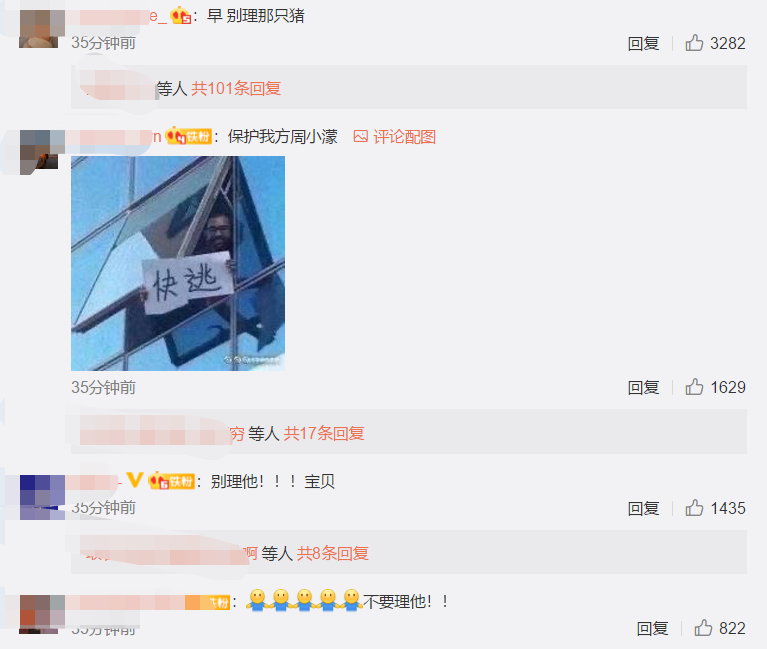Expand the 共17条回复 replies

pyautogui.click(x=324, y=433)
